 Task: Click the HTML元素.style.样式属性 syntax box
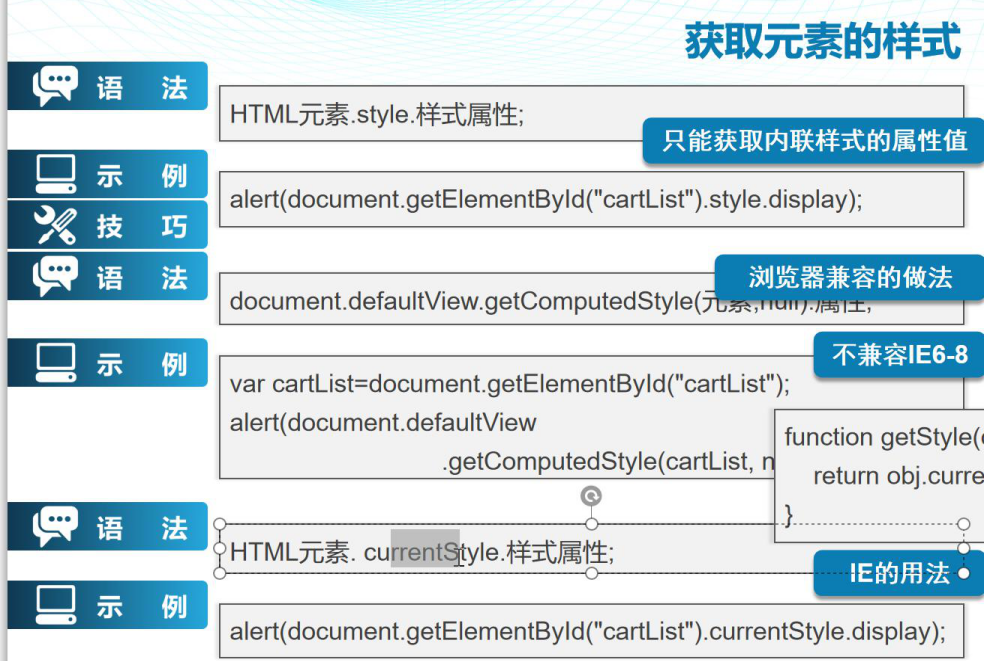400,113
